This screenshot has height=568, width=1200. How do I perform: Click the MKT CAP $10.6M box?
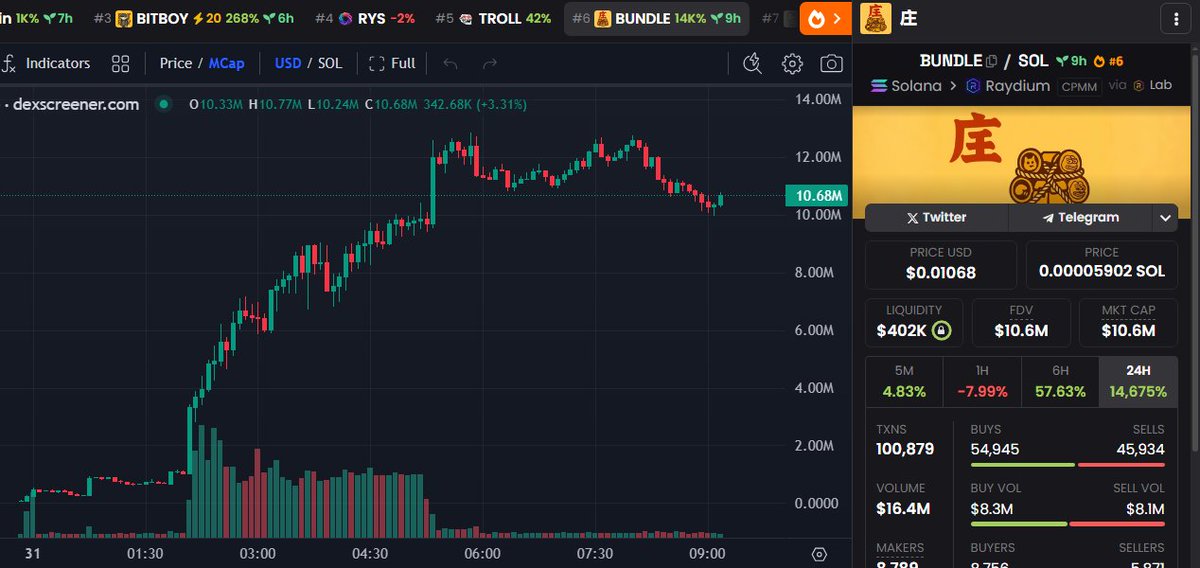click(x=1128, y=322)
